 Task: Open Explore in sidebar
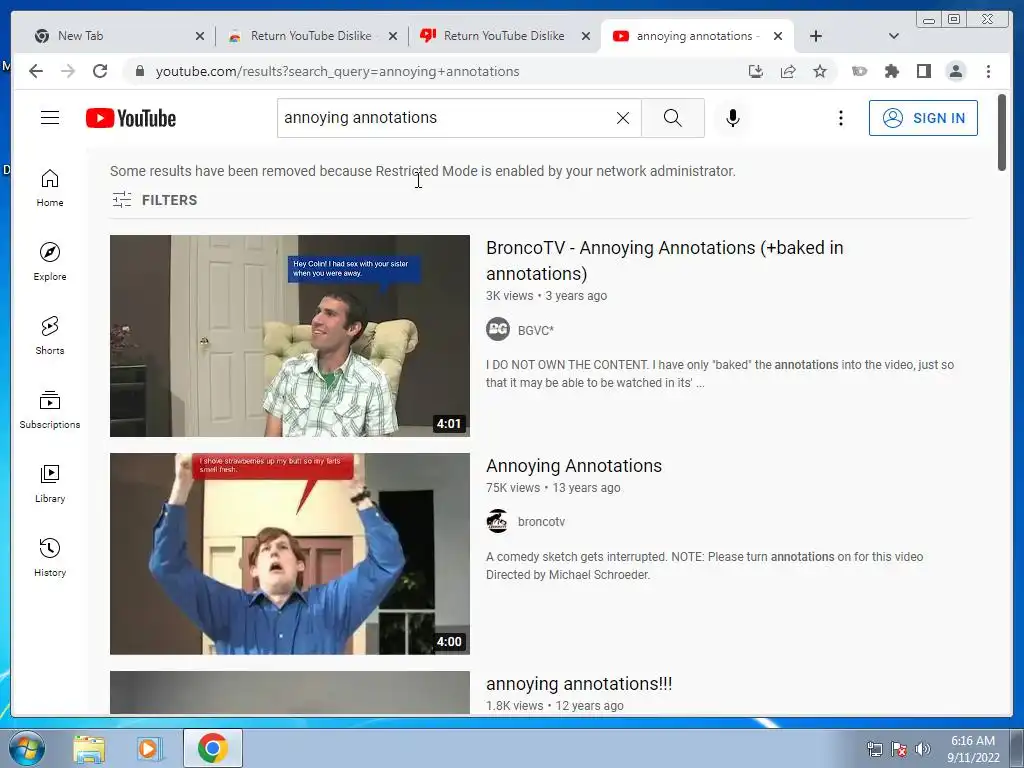pyautogui.click(x=50, y=261)
